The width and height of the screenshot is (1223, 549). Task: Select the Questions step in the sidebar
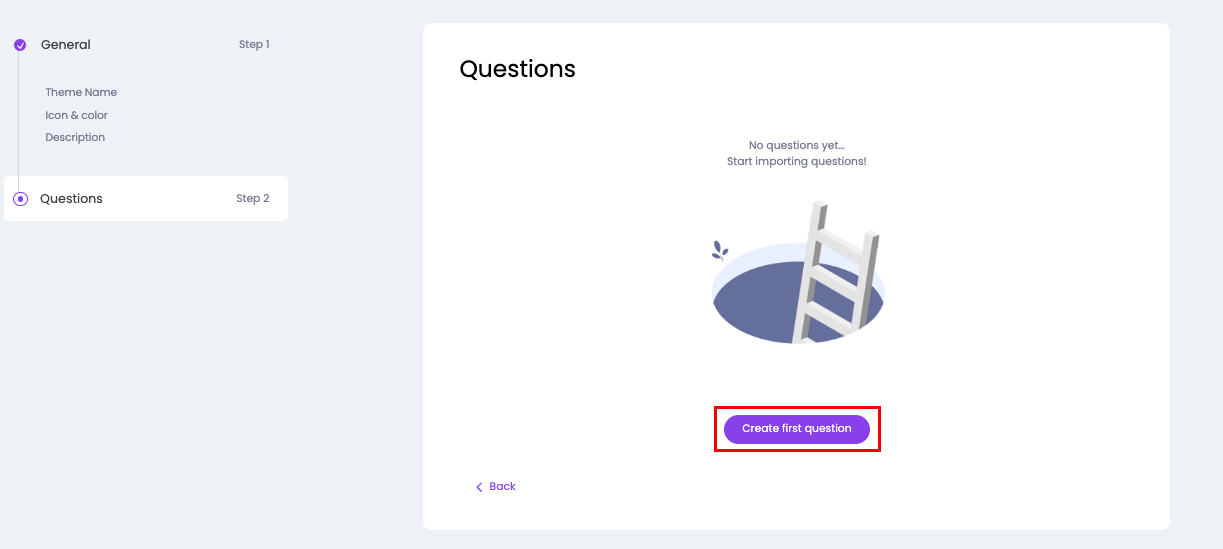pyautogui.click(x=71, y=199)
